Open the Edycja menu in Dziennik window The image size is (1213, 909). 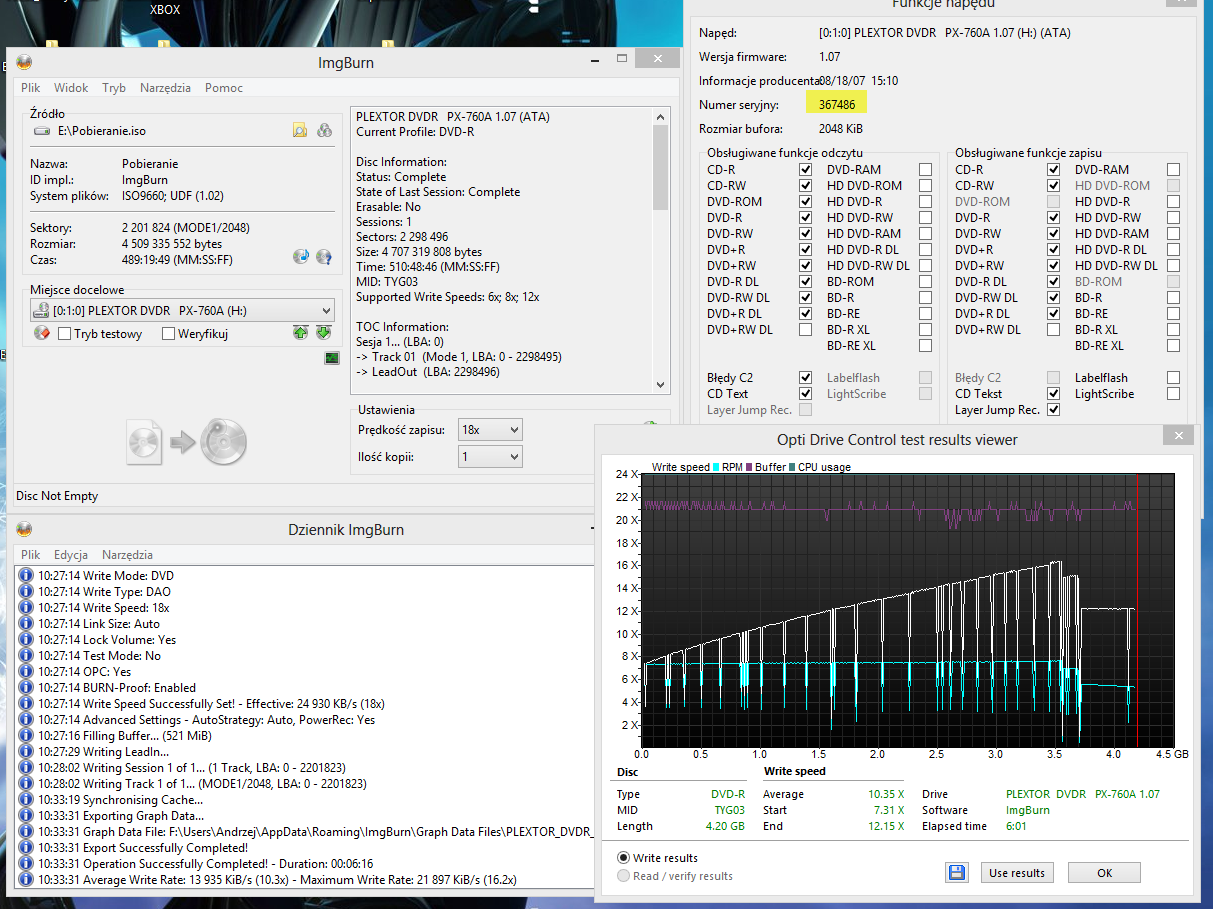tap(71, 554)
